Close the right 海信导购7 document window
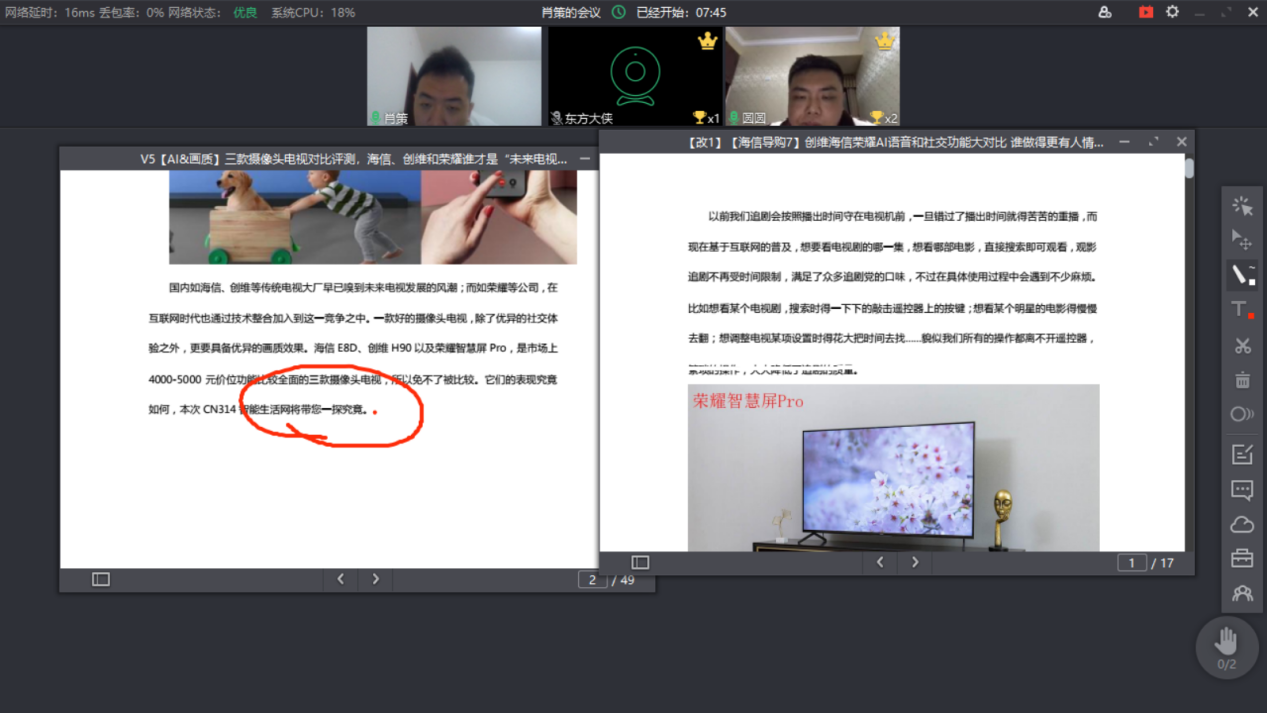Viewport: 1267px width, 713px height. tap(1181, 142)
